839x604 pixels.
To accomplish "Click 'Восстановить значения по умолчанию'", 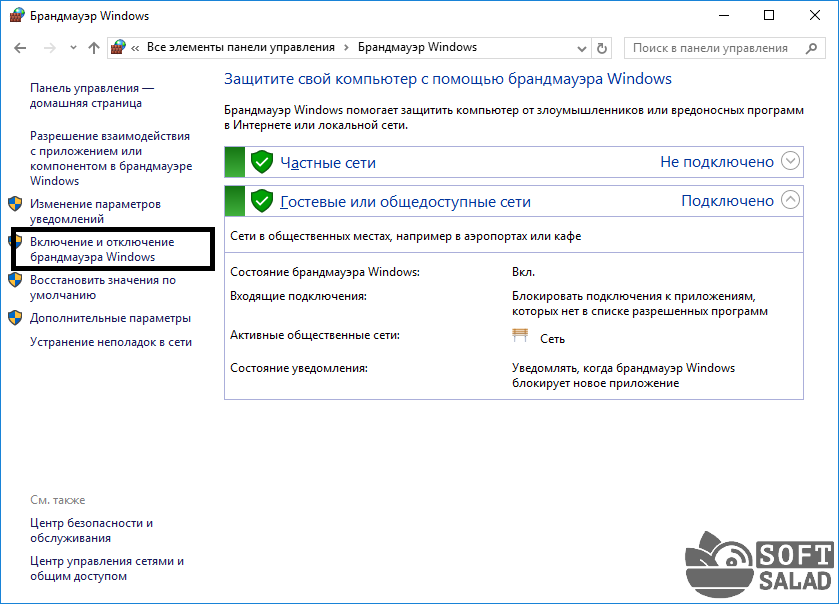I will (x=103, y=287).
